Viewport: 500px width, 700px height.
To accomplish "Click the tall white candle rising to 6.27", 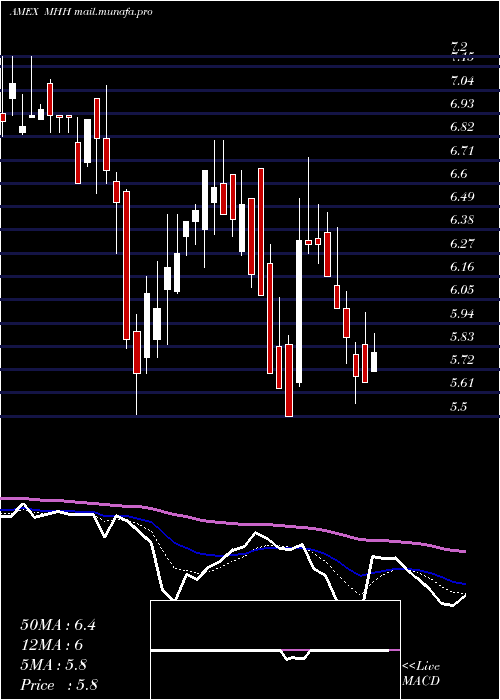I will (x=299, y=312).
